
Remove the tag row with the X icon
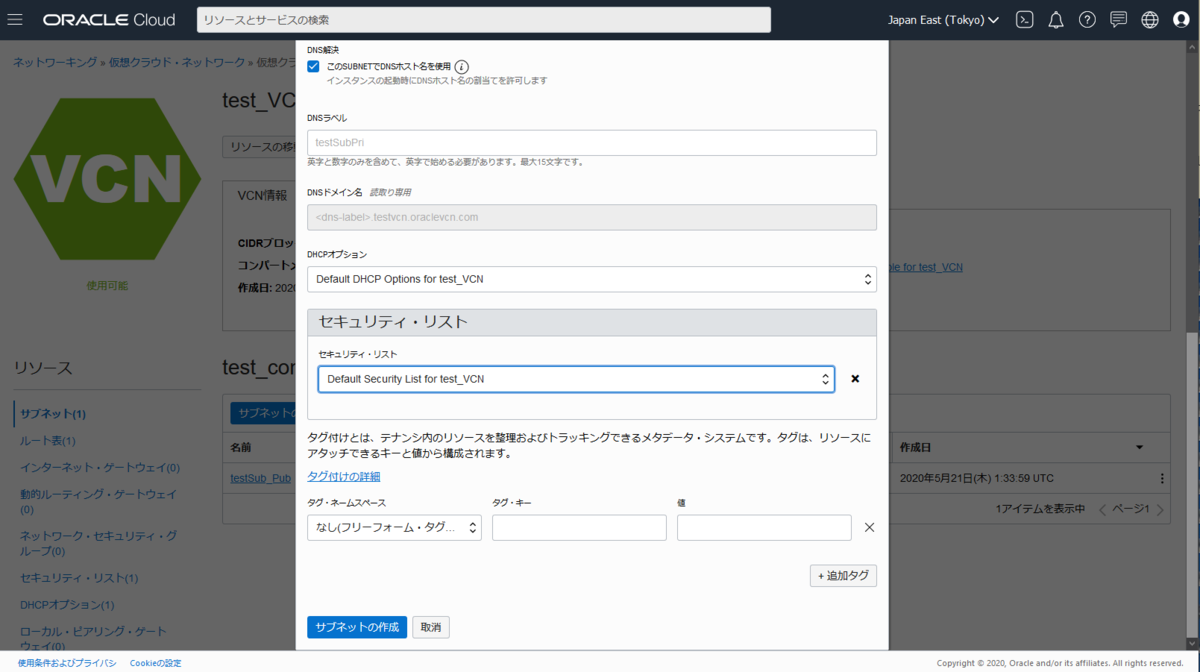(x=869, y=527)
